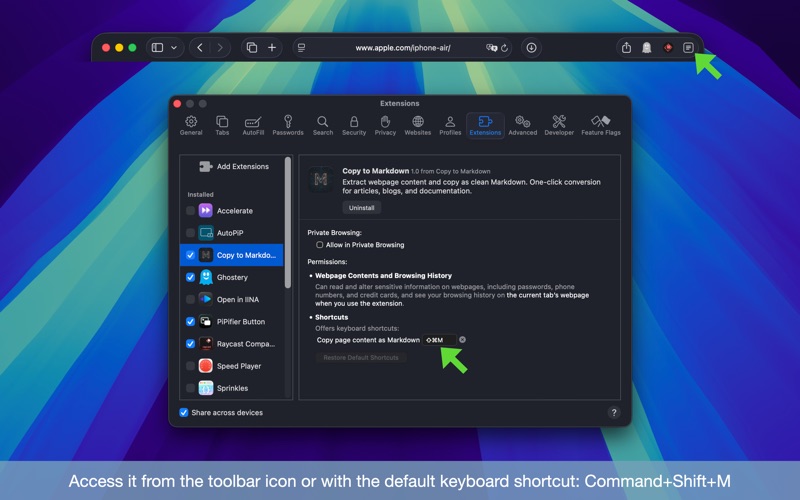Select the Extensions settings tab
This screenshot has height=500, width=800.
pos(485,125)
